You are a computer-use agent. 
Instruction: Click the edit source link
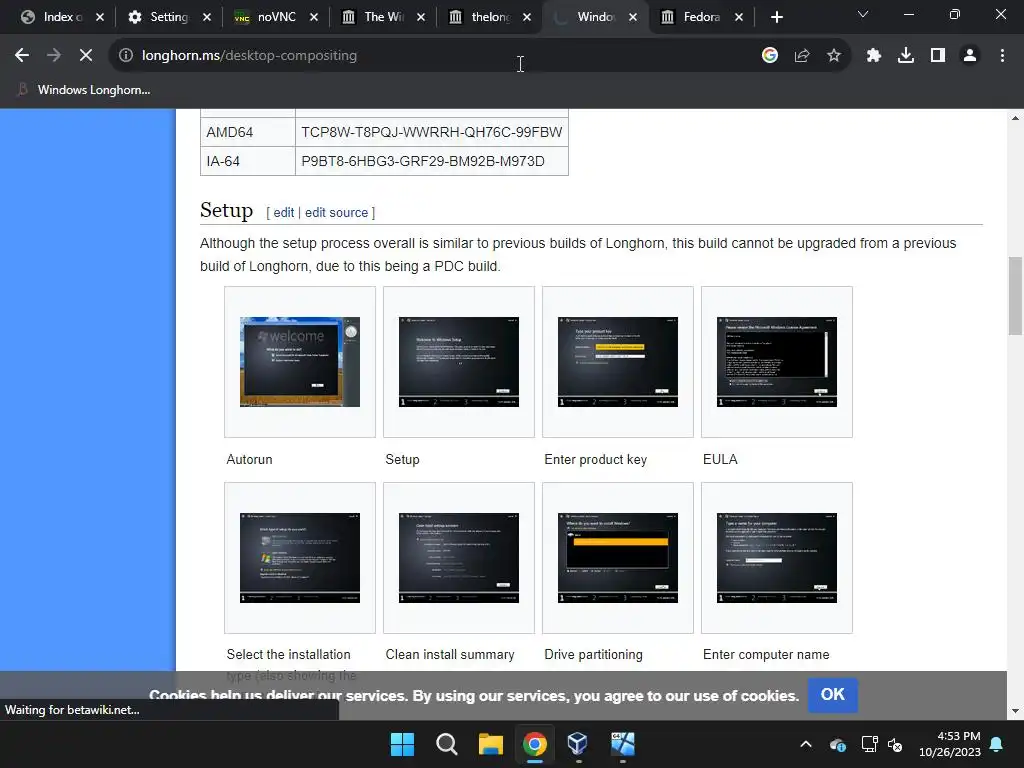[x=336, y=212]
